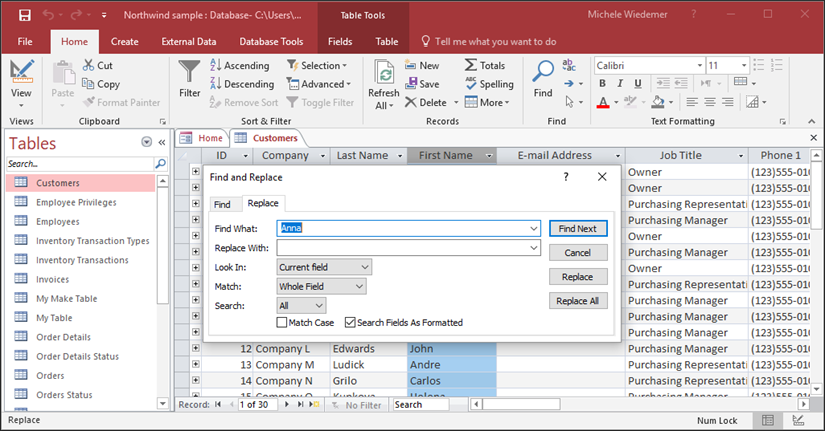Toggle the Match Case checkbox
This screenshot has width=825, height=431.
282,322
